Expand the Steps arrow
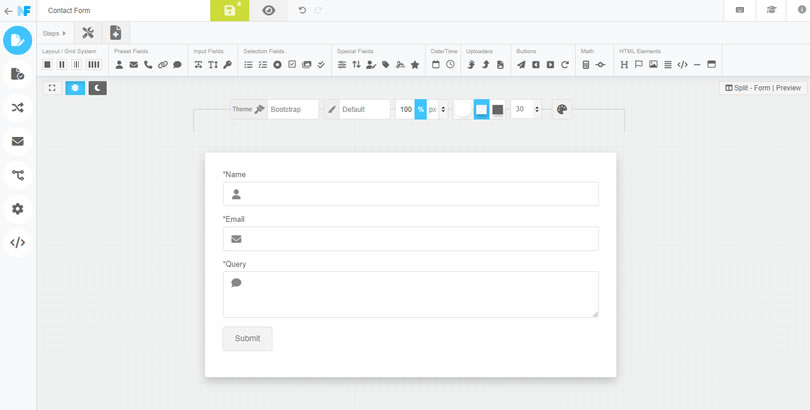 point(64,34)
